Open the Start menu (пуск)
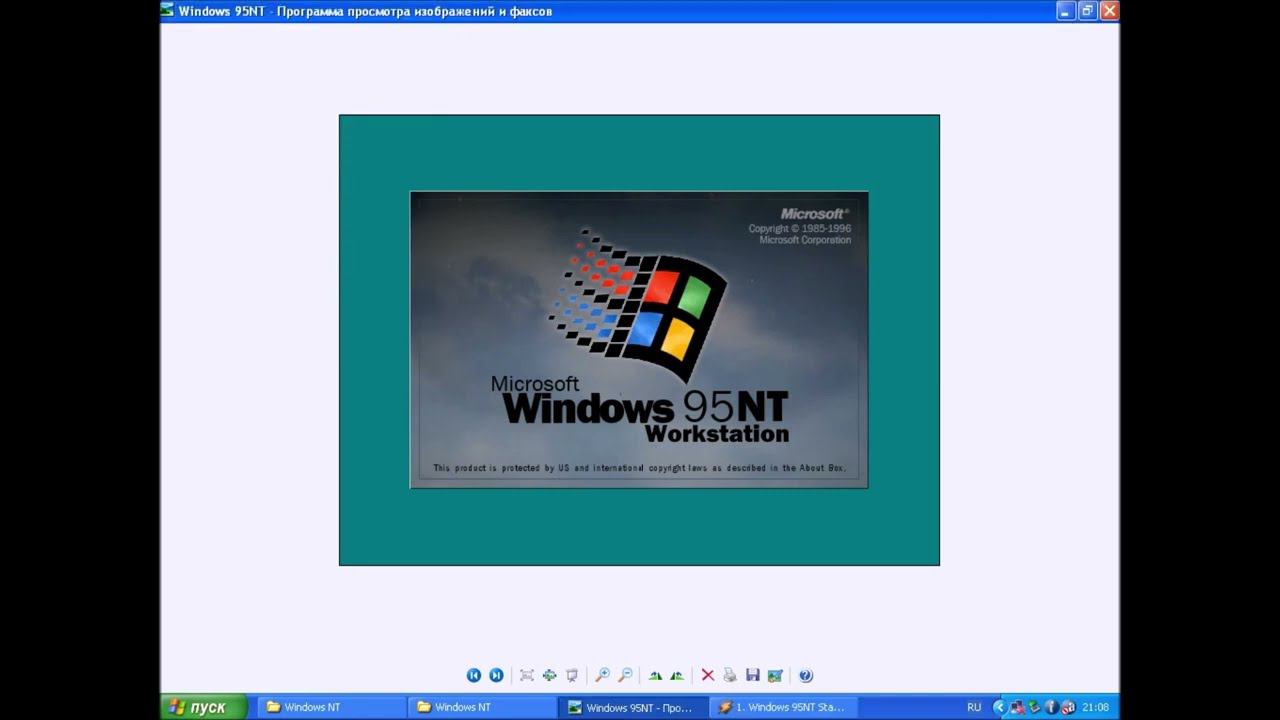Image resolution: width=1280 pixels, height=720 pixels. (204, 707)
